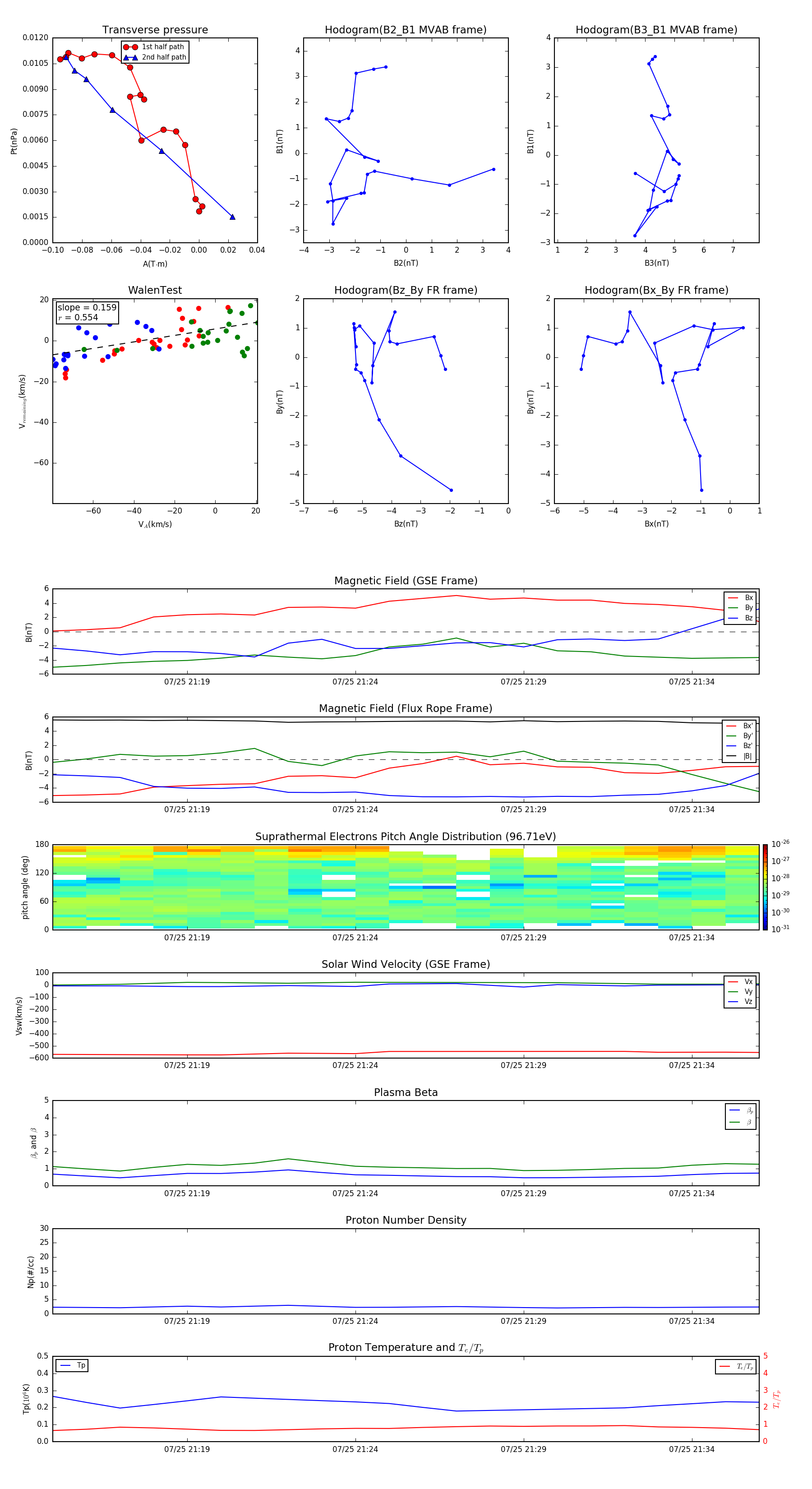Click the 'slope = 0.159' annotation
Image resolution: width=812 pixels, height=1489 pixels.
click(x=87, y=308)
